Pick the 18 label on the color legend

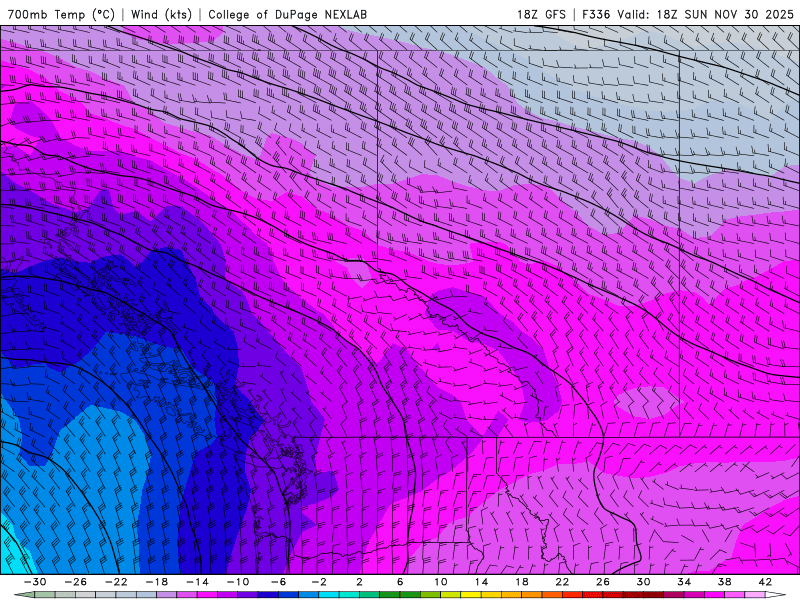pyautogui.click(x=522, y=582)
